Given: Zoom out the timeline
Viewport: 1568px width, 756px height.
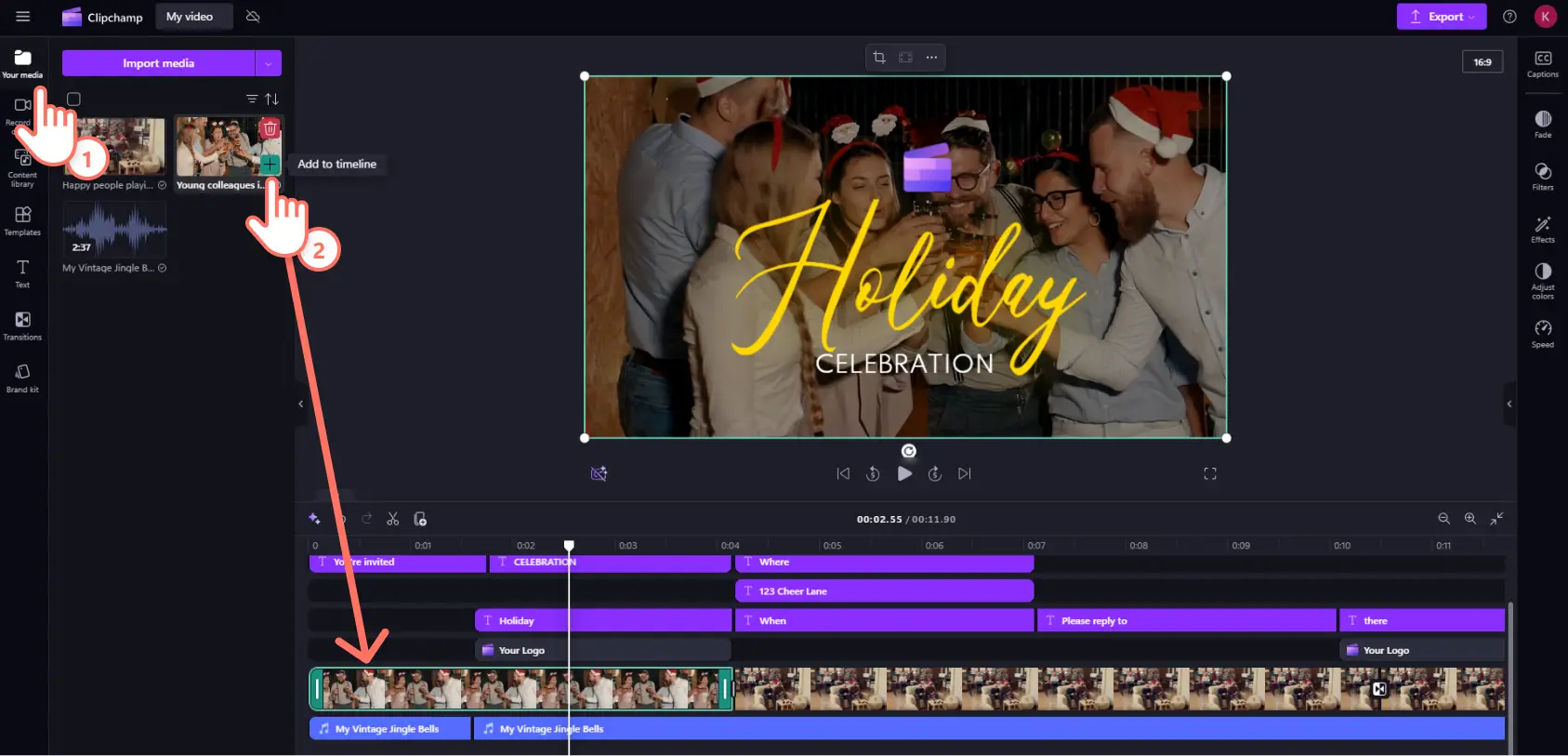Looking at the screenshot, I should click(x=1443, y=519).
